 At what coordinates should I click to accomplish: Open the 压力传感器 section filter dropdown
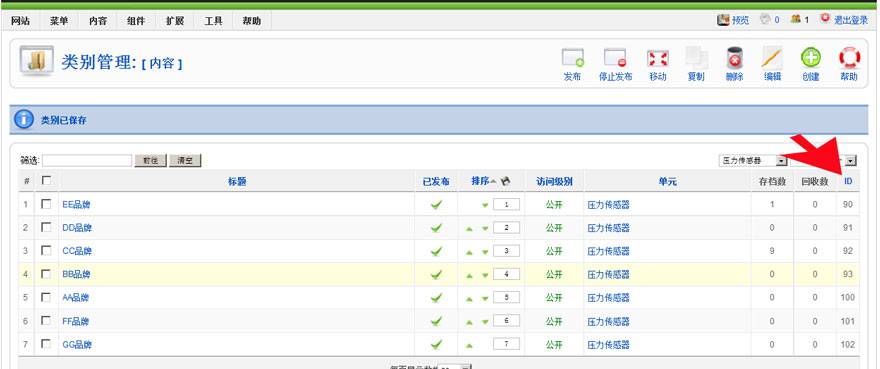[x=753, y=161]
